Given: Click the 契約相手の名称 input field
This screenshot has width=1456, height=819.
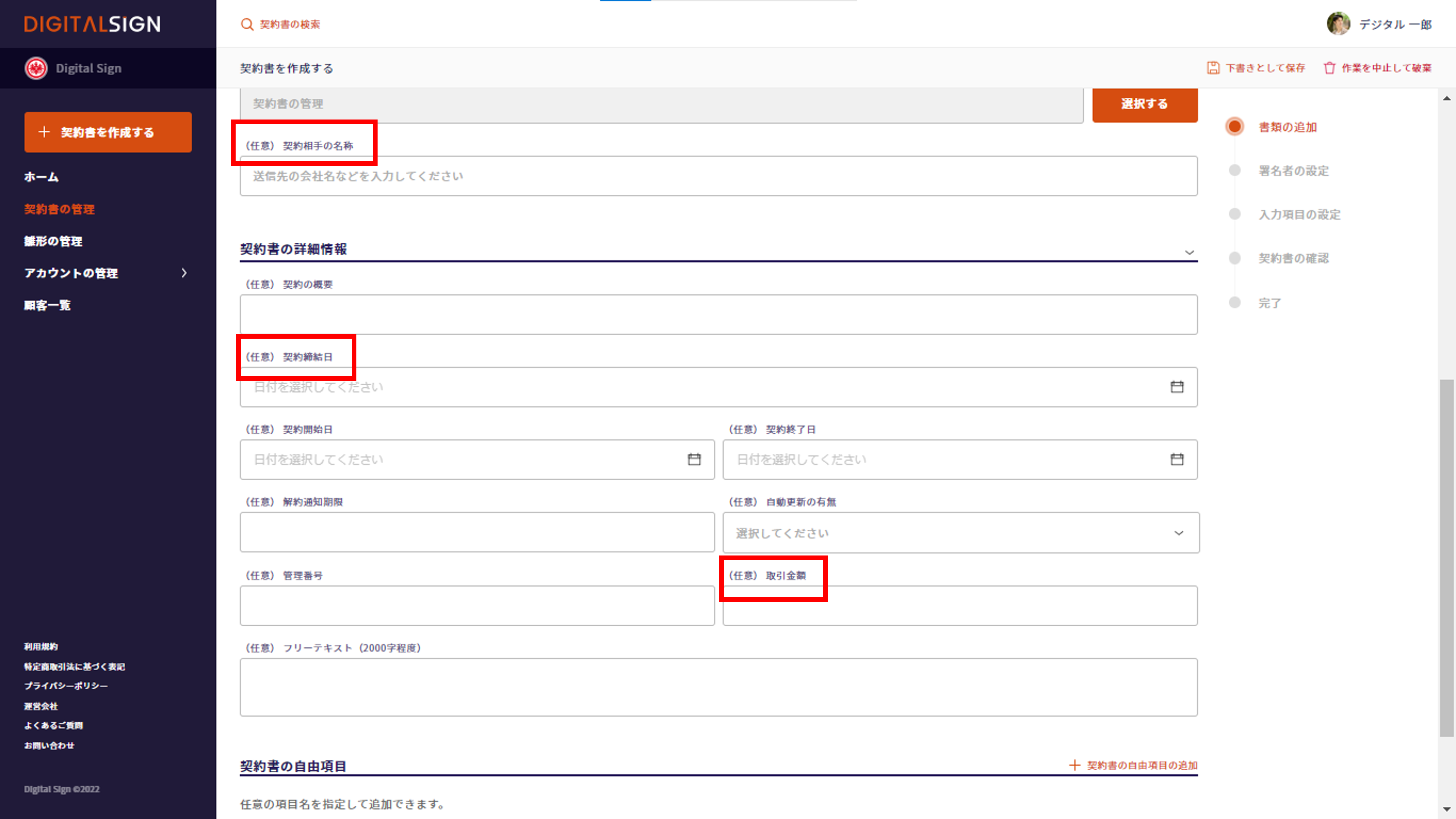Looking at the screenshot, I should point(718,176).
